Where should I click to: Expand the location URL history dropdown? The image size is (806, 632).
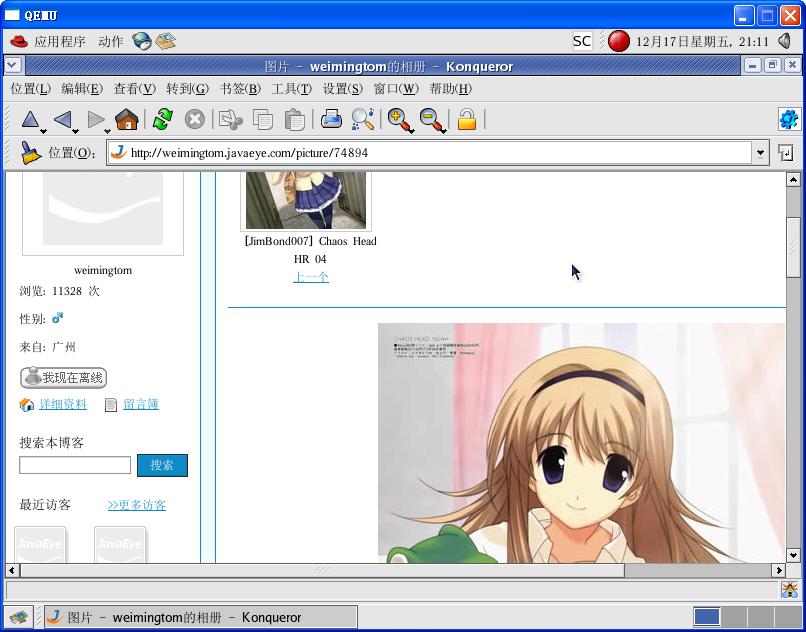point(760,153)
